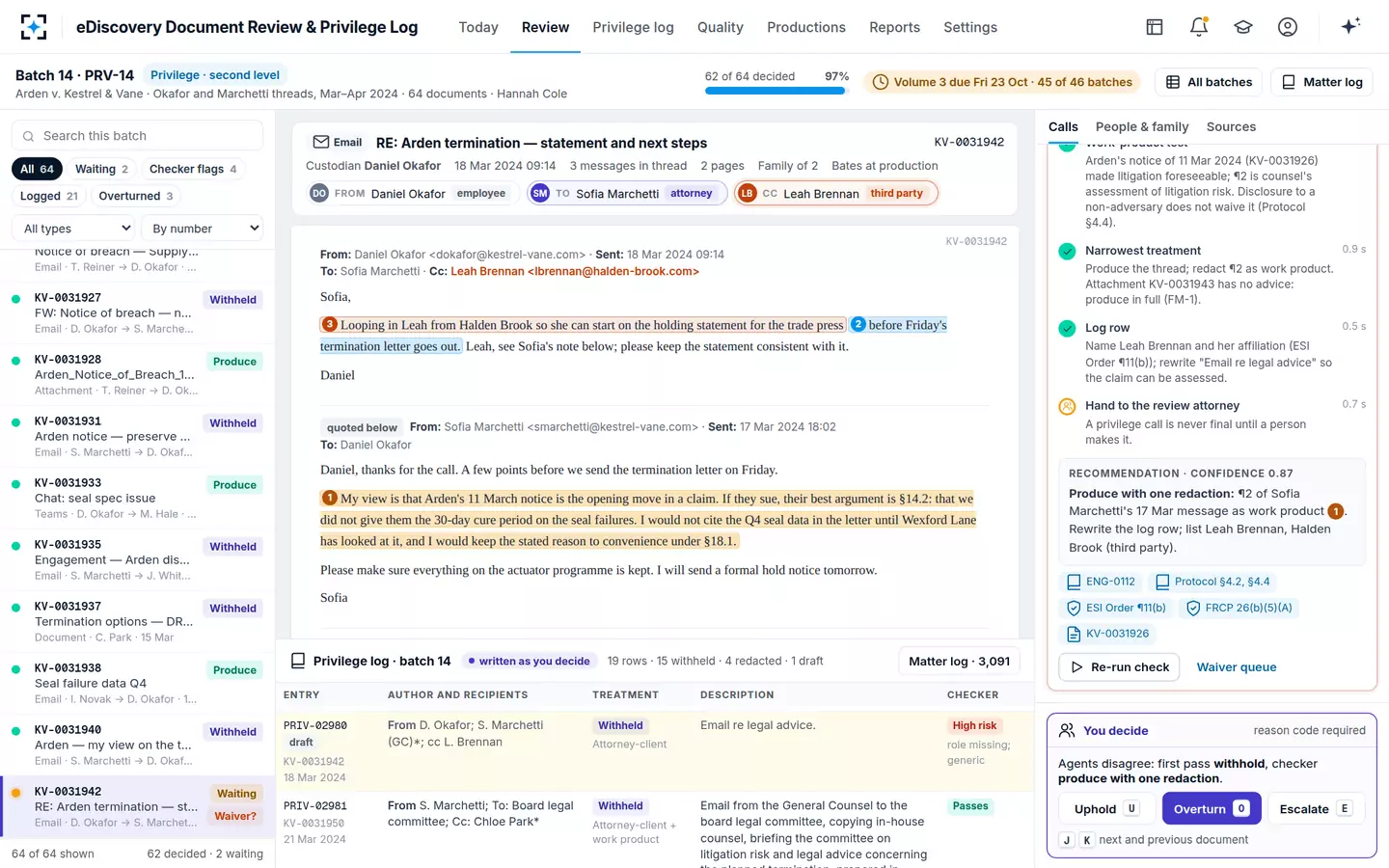Click the All batches button

tap(1209, 82)
